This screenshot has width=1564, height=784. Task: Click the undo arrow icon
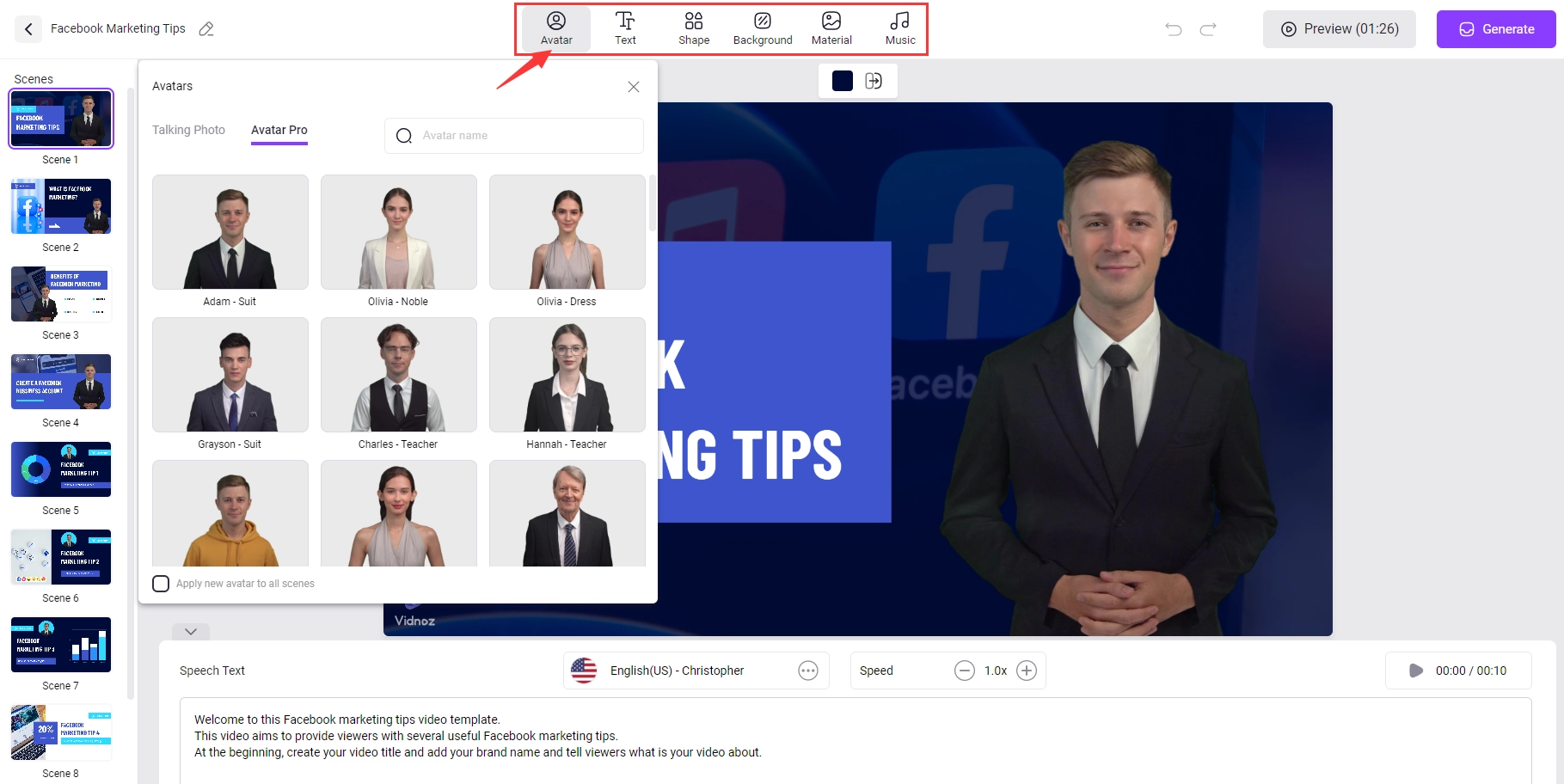[x=1173, y=29]
